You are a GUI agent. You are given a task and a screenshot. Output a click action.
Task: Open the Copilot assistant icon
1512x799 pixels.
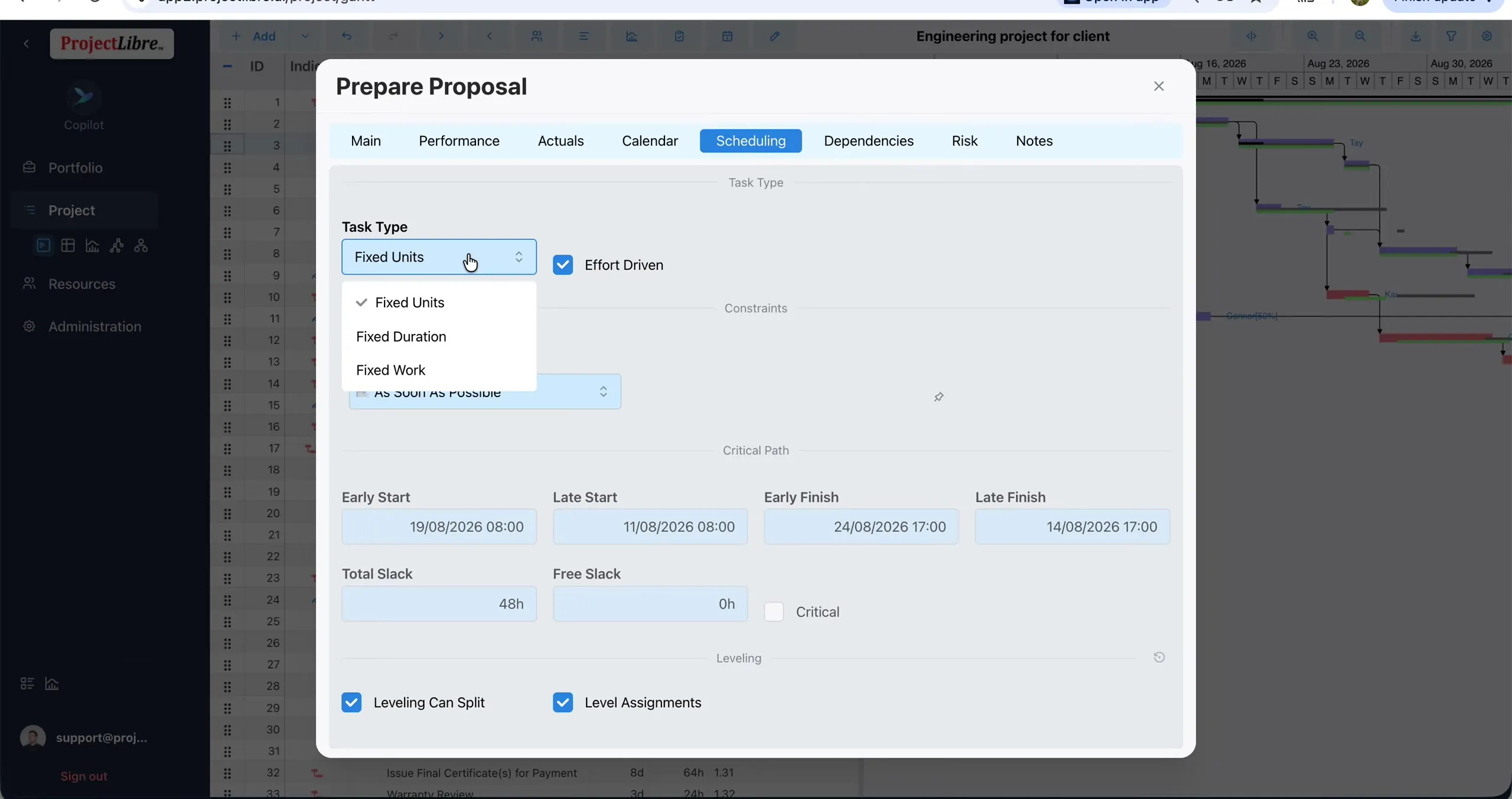(x=83, y=97)
